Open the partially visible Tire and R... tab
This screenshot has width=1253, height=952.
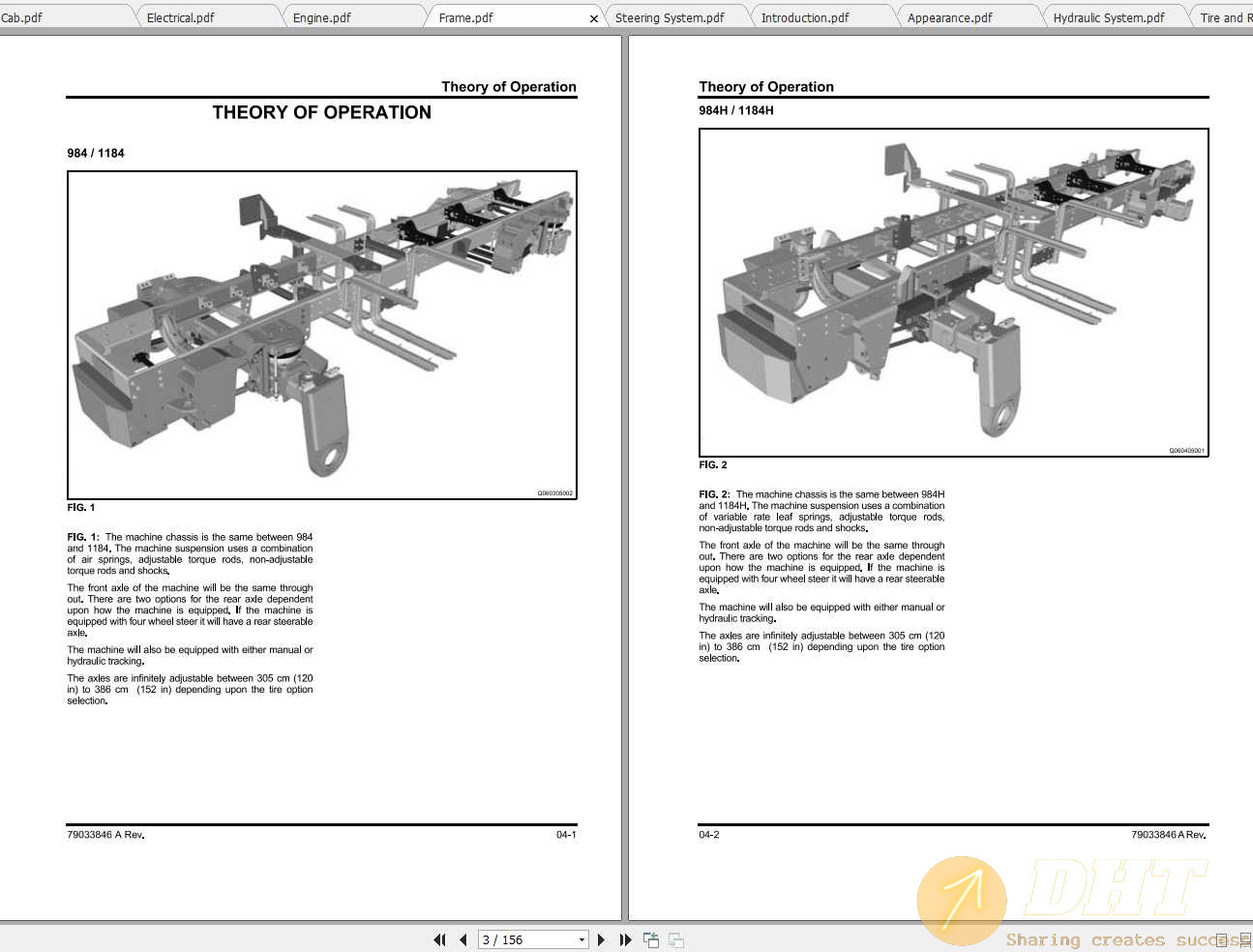(x=1224, y=17)
